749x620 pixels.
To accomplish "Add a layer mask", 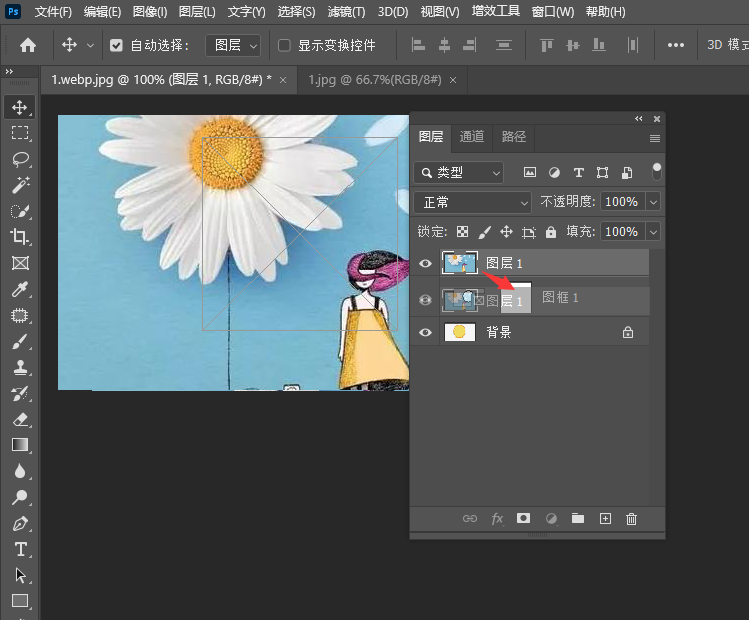I will tap(523, 518).
